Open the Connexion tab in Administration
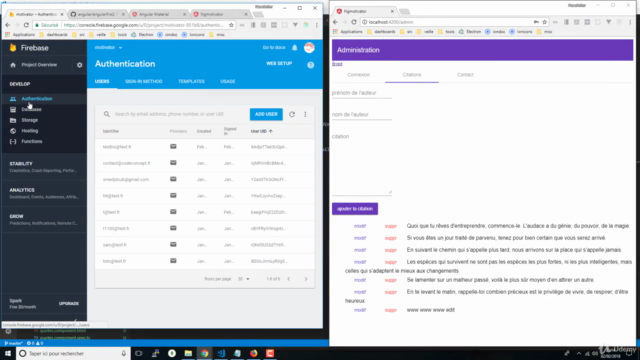This screenshot has width=640, height=360. pos(358,75)
